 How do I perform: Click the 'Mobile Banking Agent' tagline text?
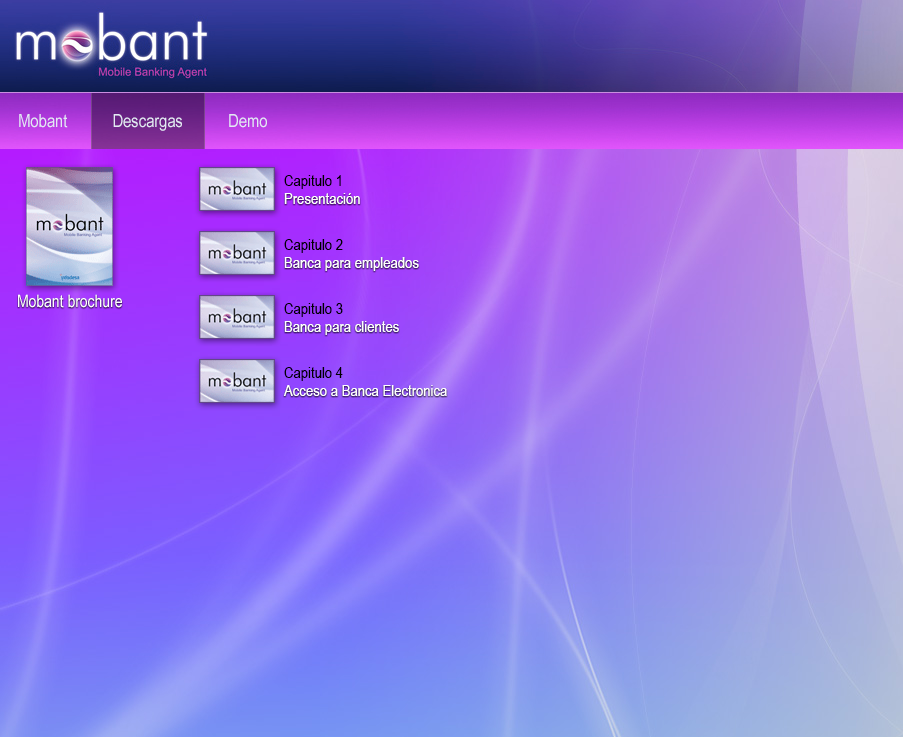[x=152, y=72]
